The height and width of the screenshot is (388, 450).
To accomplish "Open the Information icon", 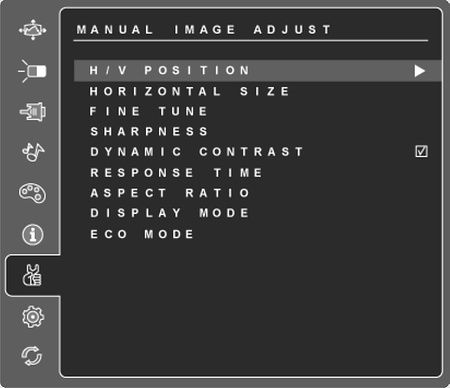I will point(32,234).
